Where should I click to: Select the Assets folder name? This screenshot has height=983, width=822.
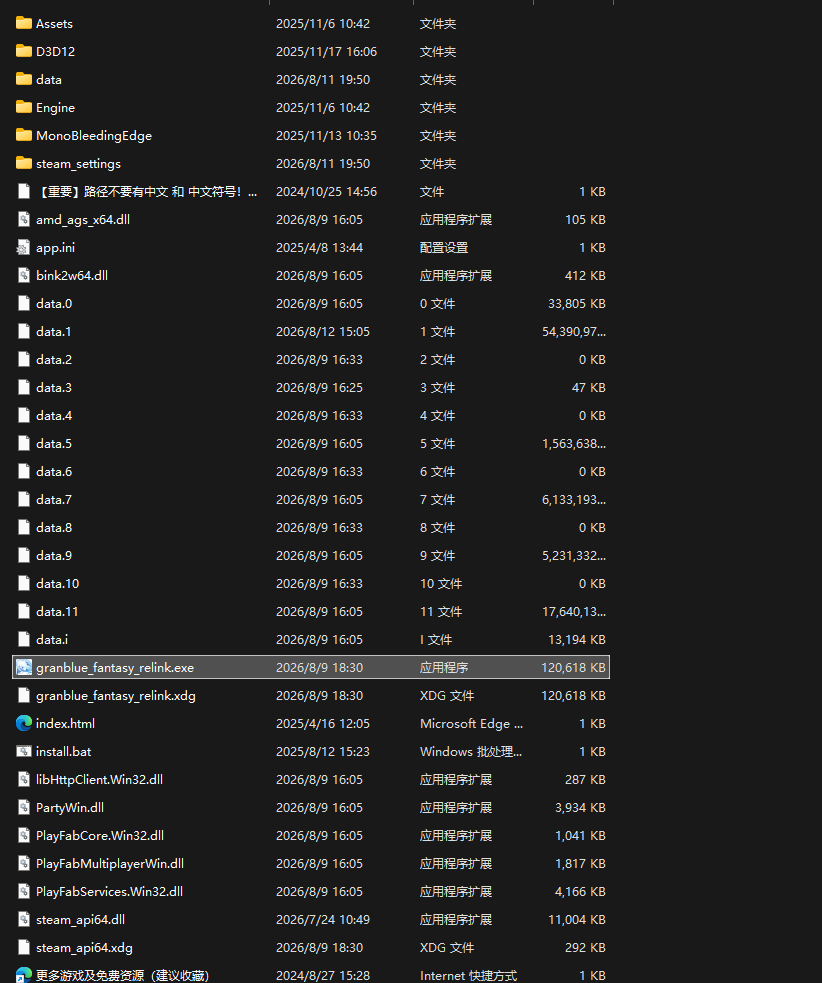[x=54, y=24]
